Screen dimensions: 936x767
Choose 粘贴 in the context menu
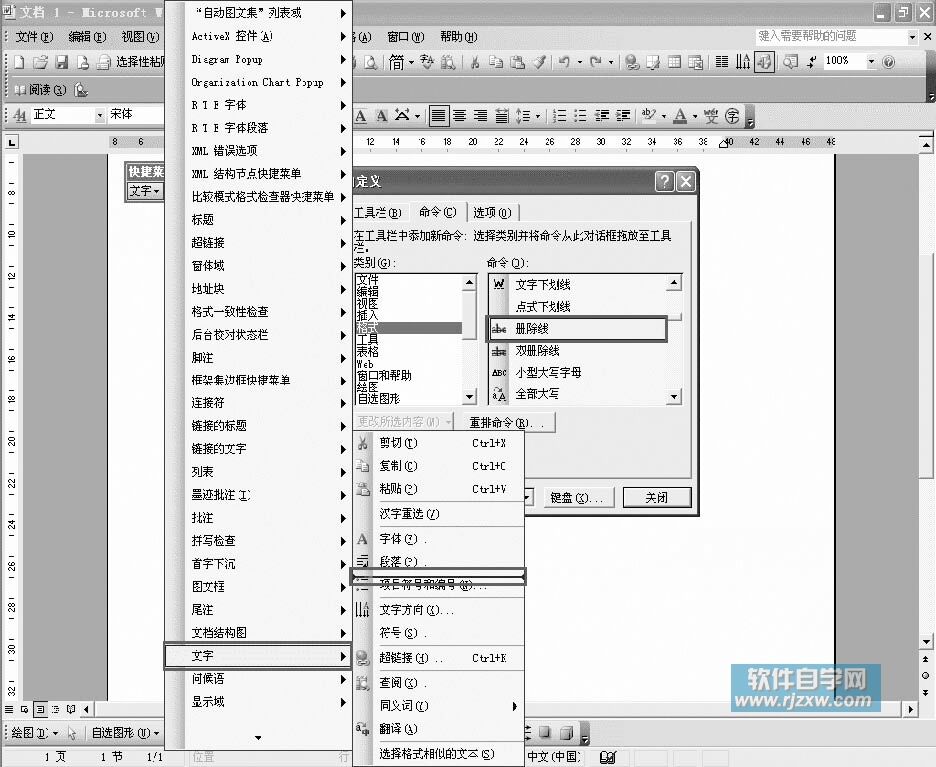(x=439, y=489)
